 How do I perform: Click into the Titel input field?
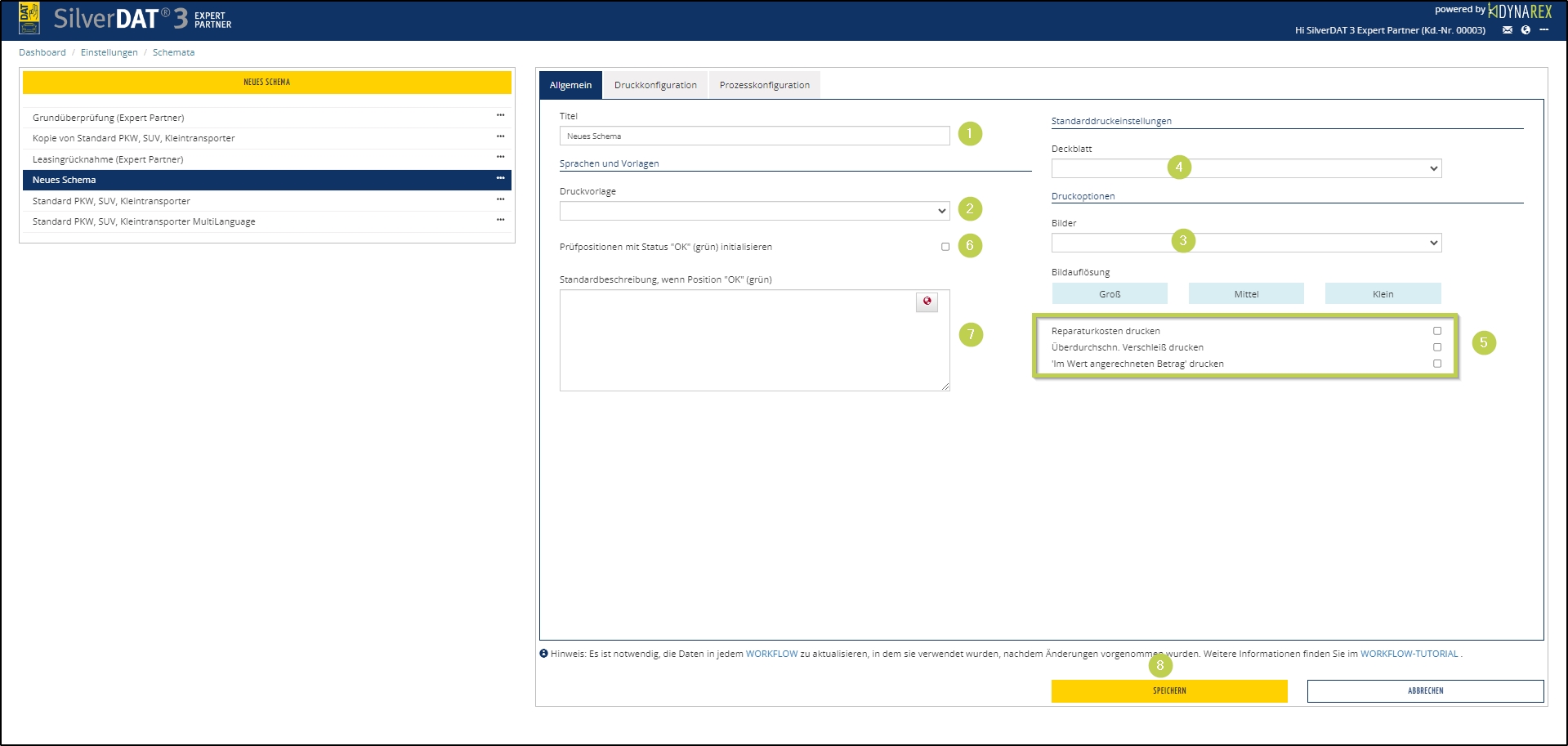tap(753, 136)
